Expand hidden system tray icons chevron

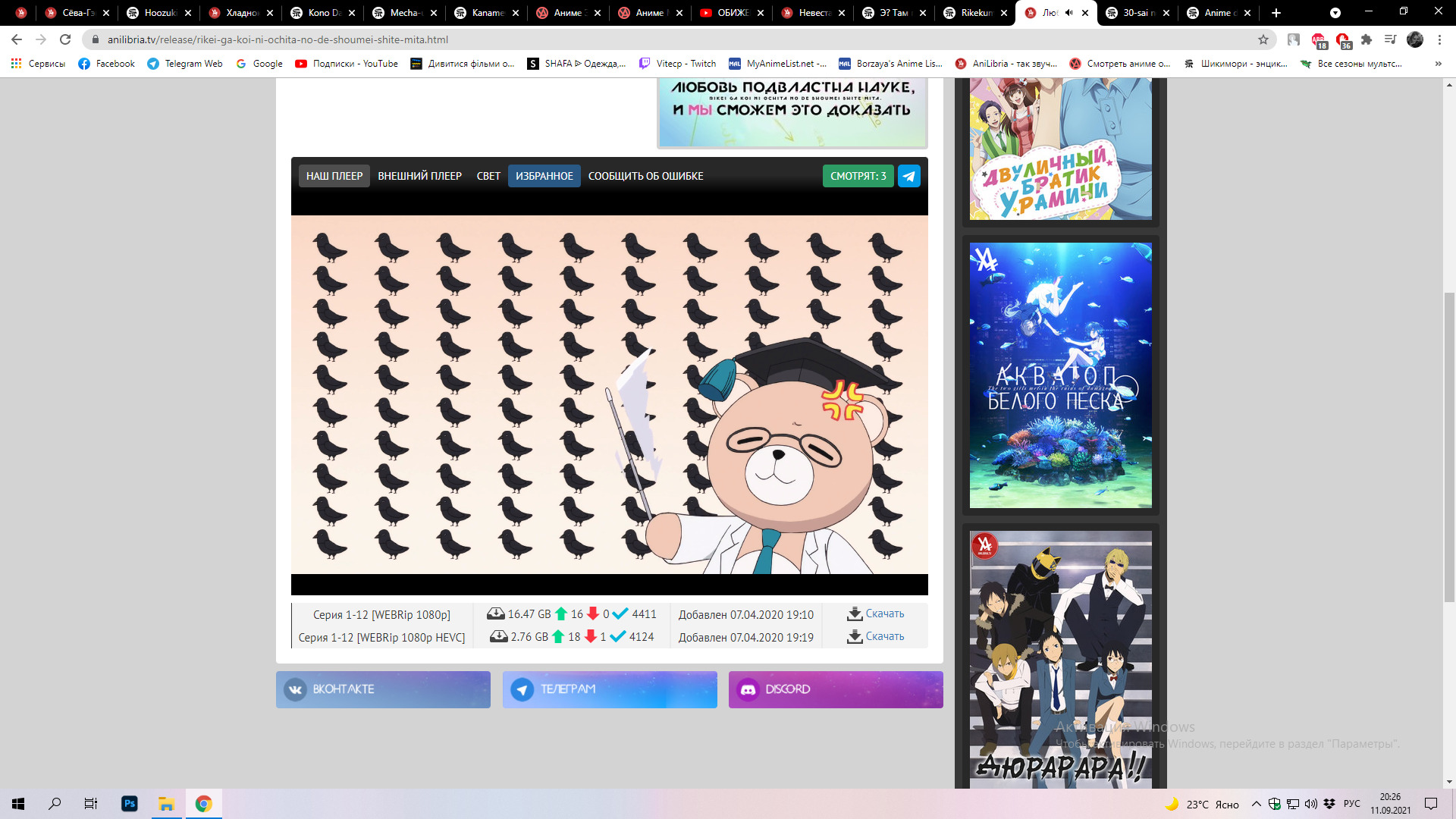(x=1257, y=804)
